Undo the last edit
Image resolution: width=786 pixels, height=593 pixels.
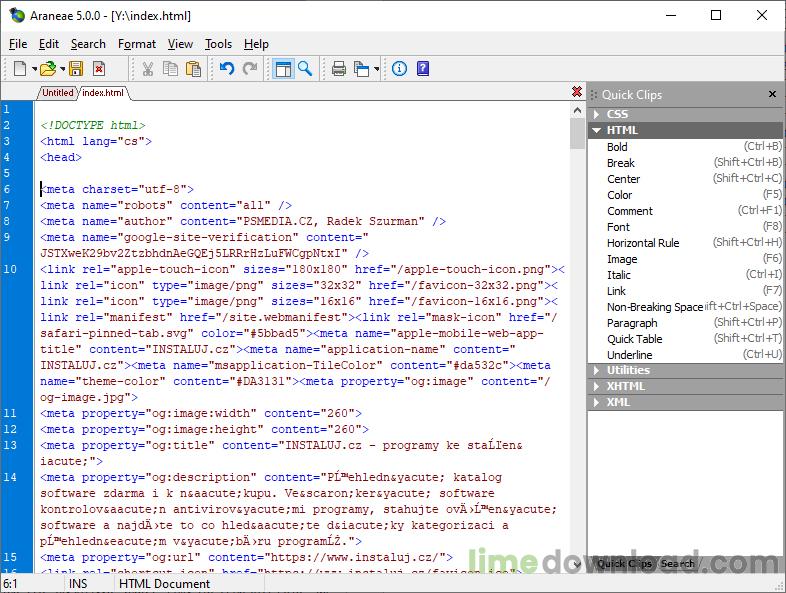click(227, 69)
